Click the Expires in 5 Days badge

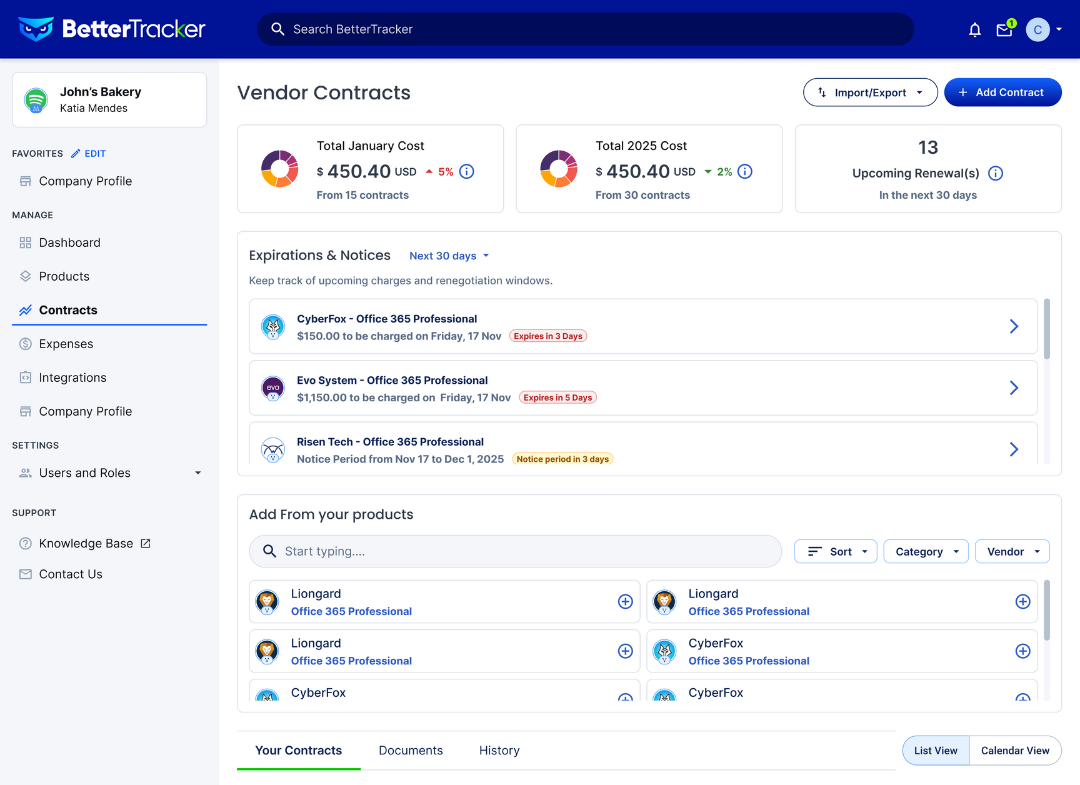(x=558, y=397)
